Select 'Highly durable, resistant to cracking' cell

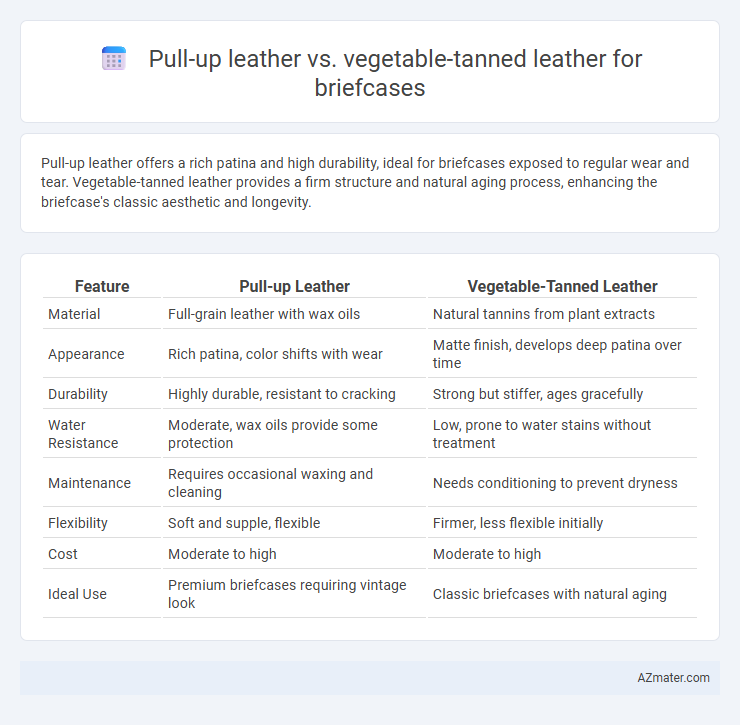point(282,394)
